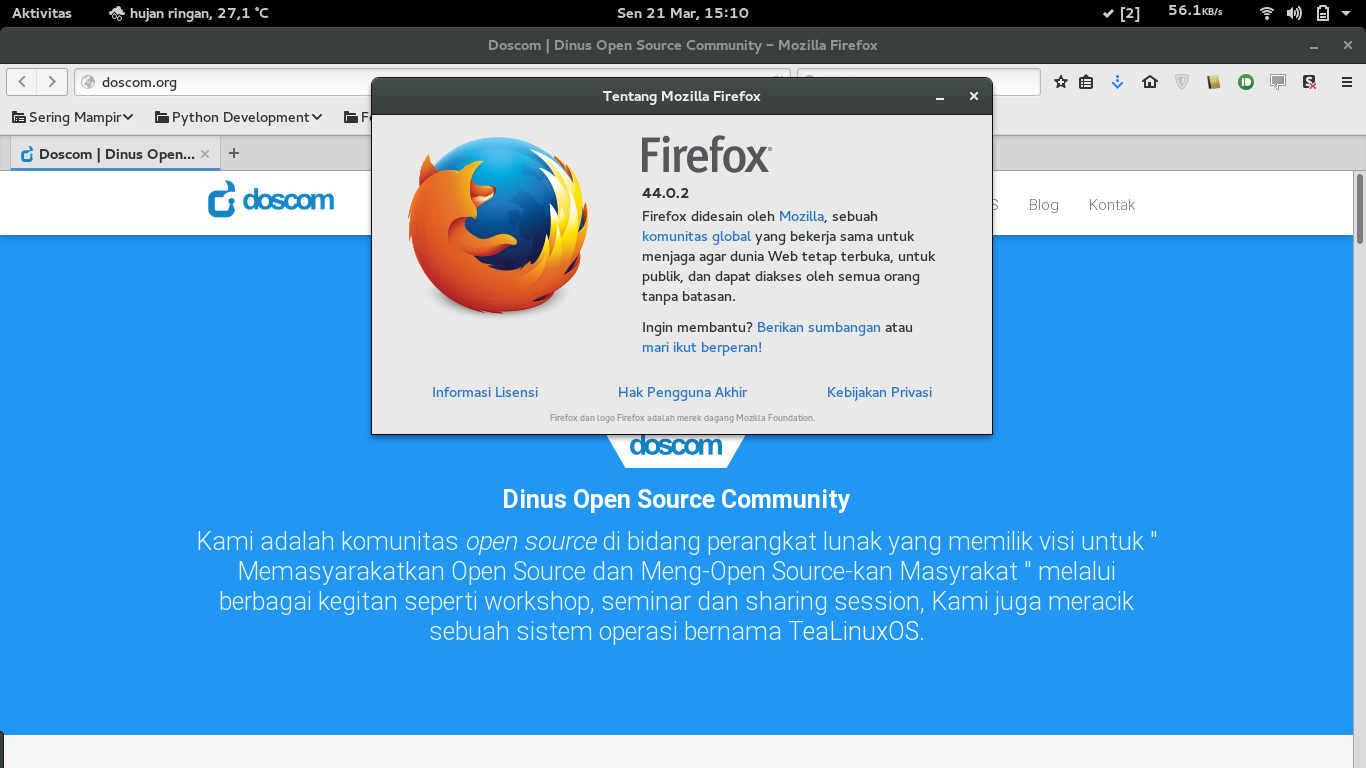
Task: Close the Tentang Mozilla Firefox dialog
Action: pos(973,97)
